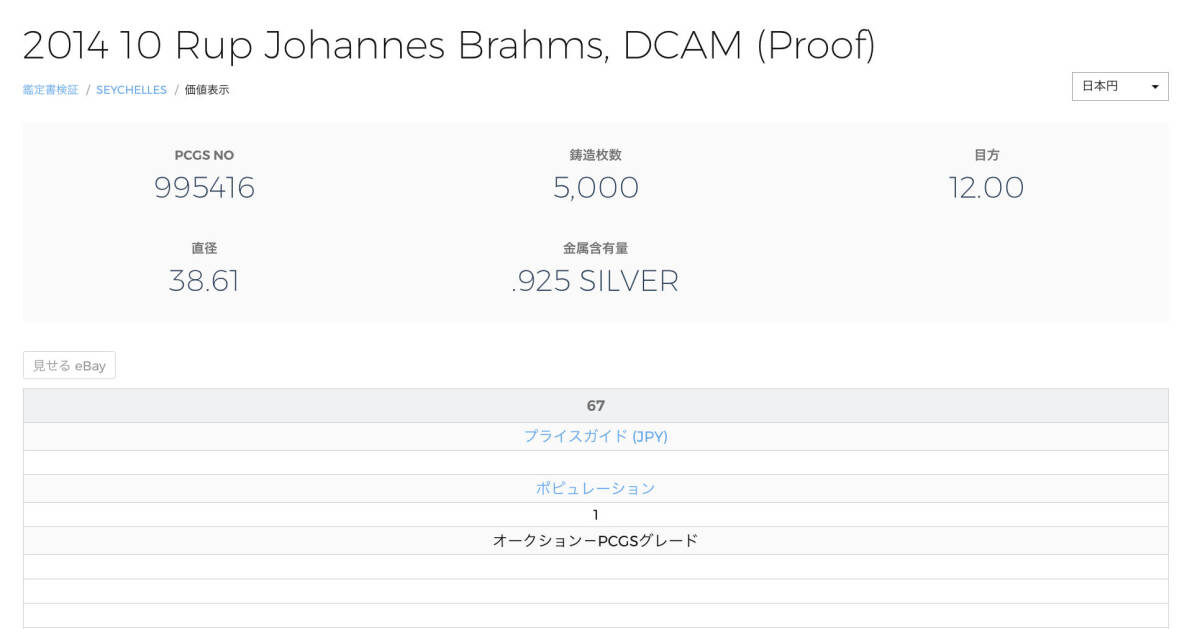1200x629 pixels.
Task: Click the 価値表示 breadcrumb item
Action: (207, 90)
